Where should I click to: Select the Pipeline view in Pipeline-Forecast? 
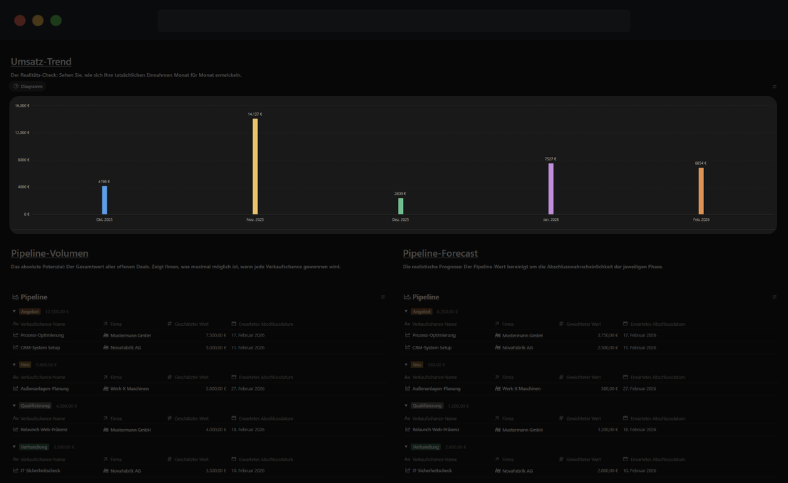click(x=422, y=297)
